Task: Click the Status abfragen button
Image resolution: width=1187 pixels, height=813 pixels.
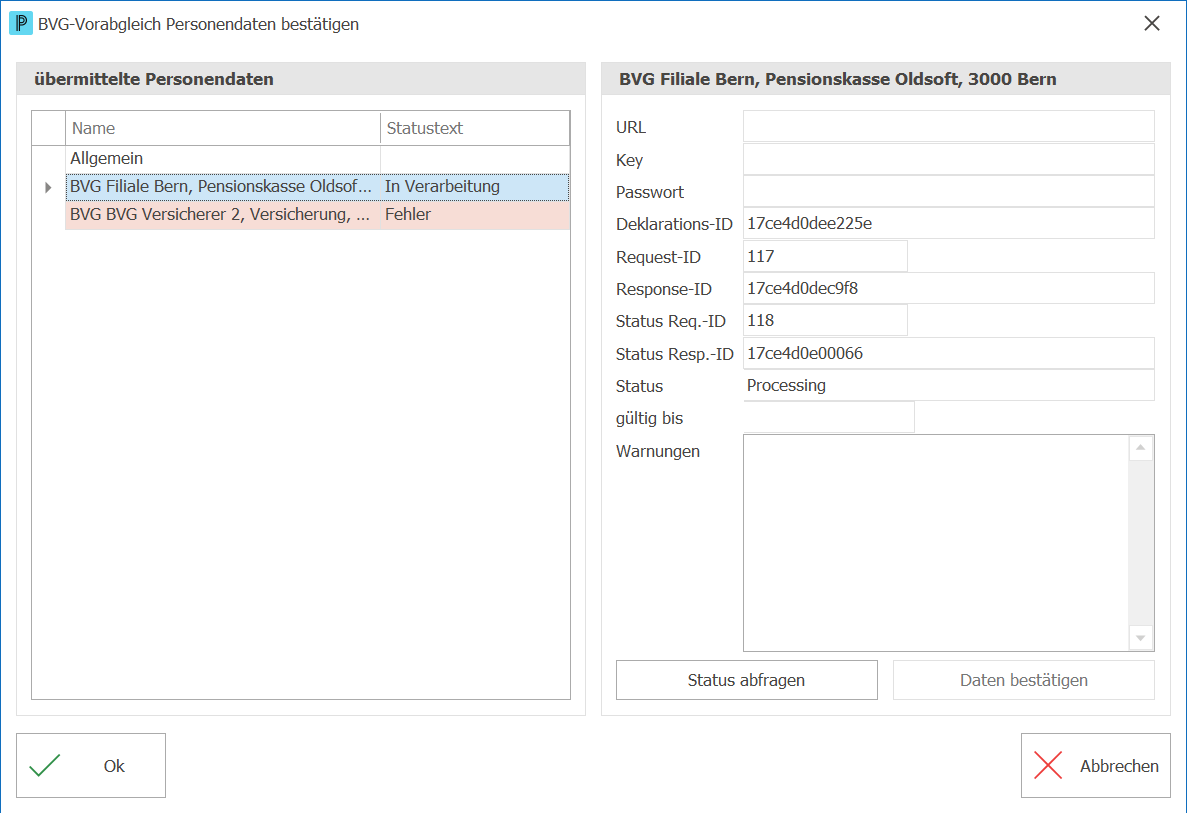Action: [746, 680]
